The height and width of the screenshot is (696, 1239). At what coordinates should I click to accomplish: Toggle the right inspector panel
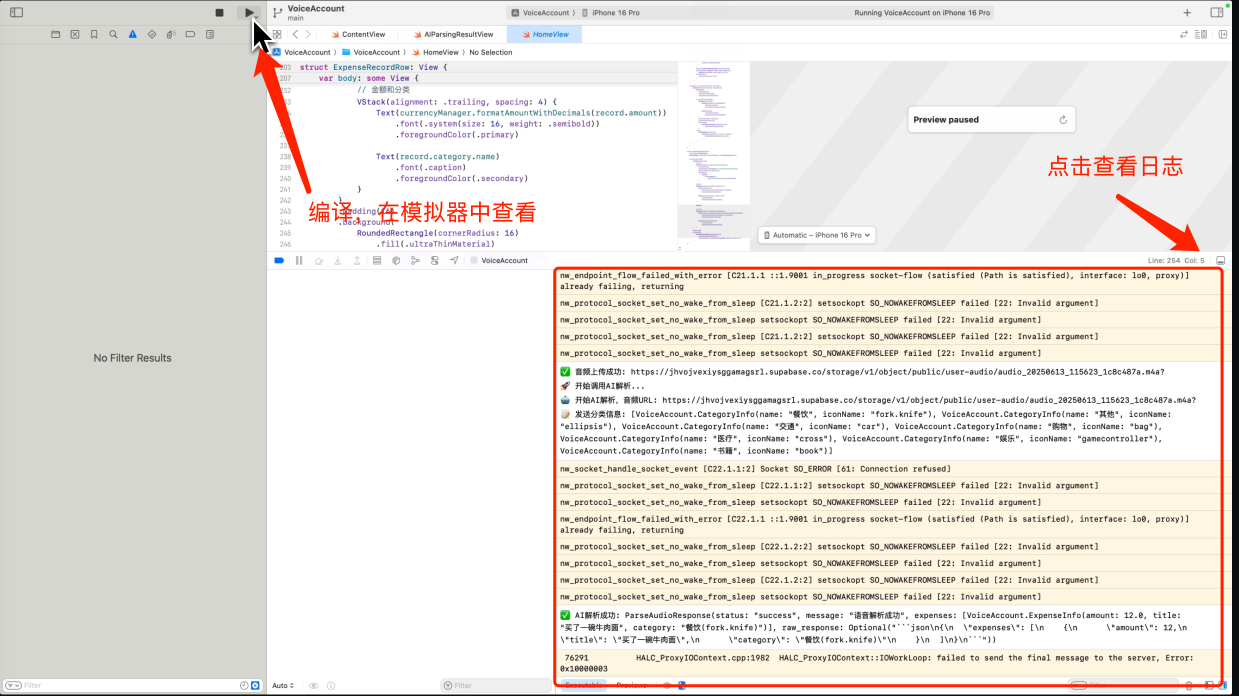(x=1217, y=13)
